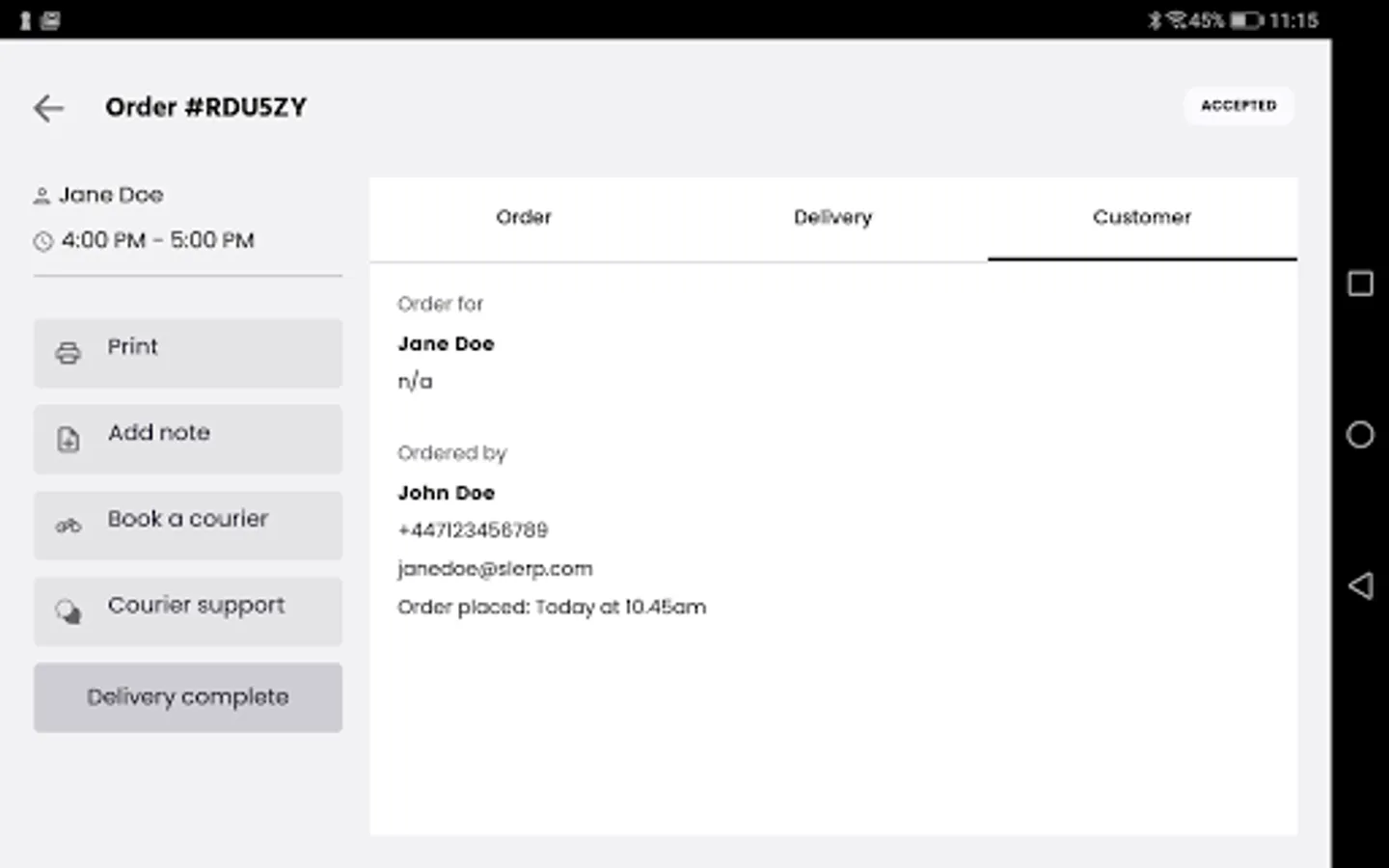
Task: Click email janedoe@slerp.com
Action: (x=495, y=569)
